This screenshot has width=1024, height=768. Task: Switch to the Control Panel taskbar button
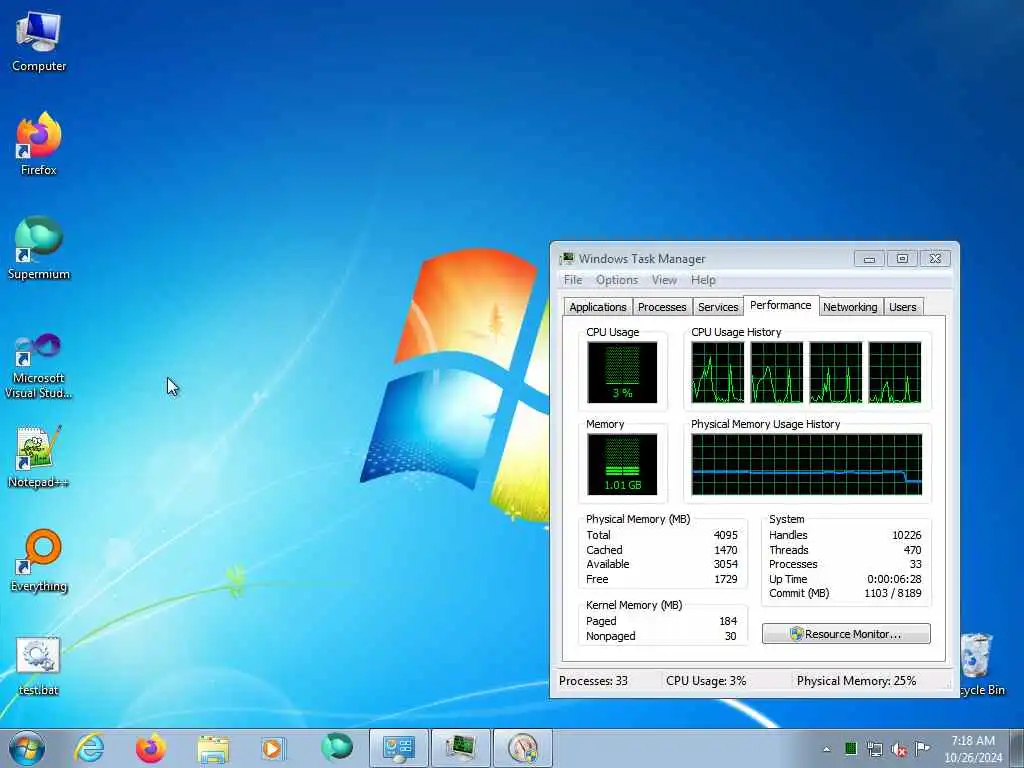[398, 748]
